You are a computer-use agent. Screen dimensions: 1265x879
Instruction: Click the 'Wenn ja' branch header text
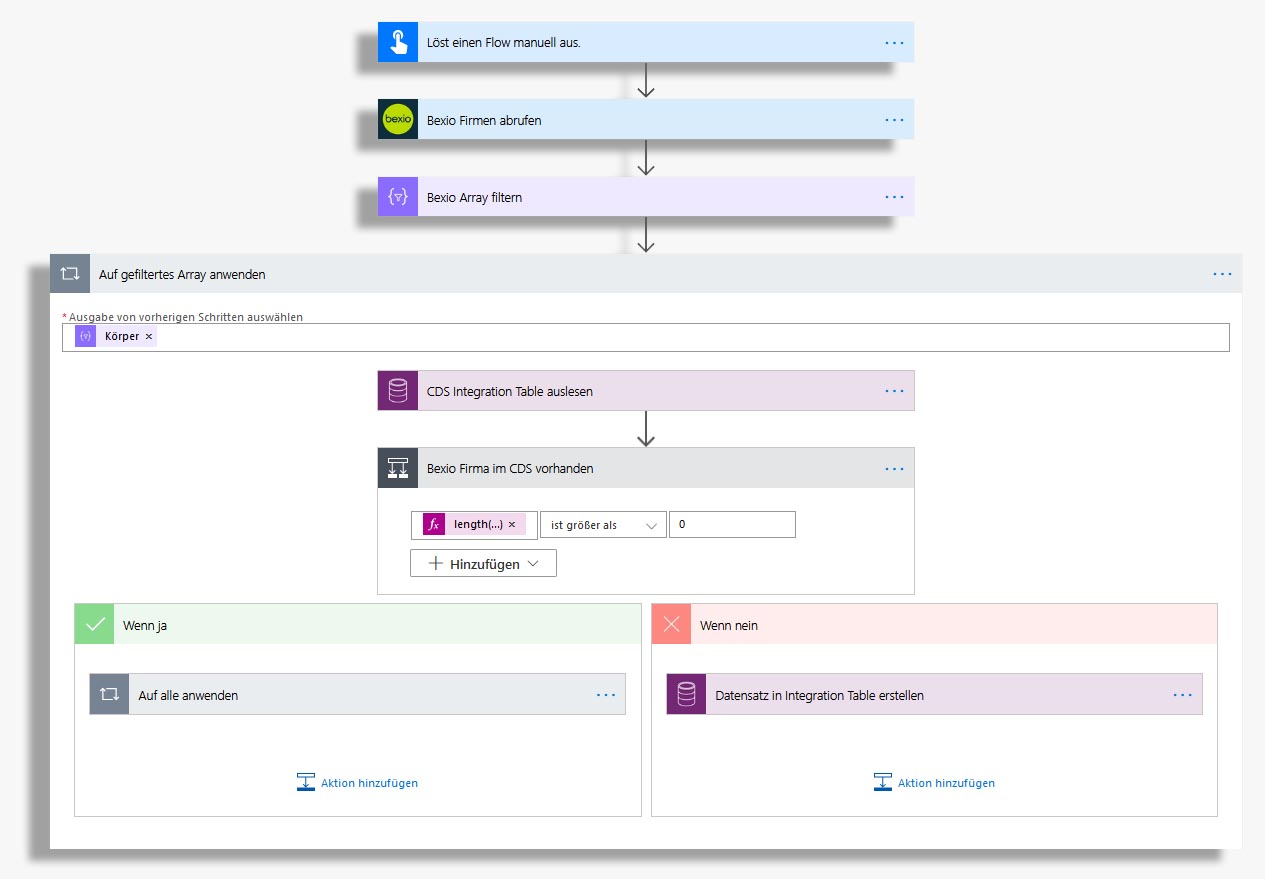tap(146, 625)
